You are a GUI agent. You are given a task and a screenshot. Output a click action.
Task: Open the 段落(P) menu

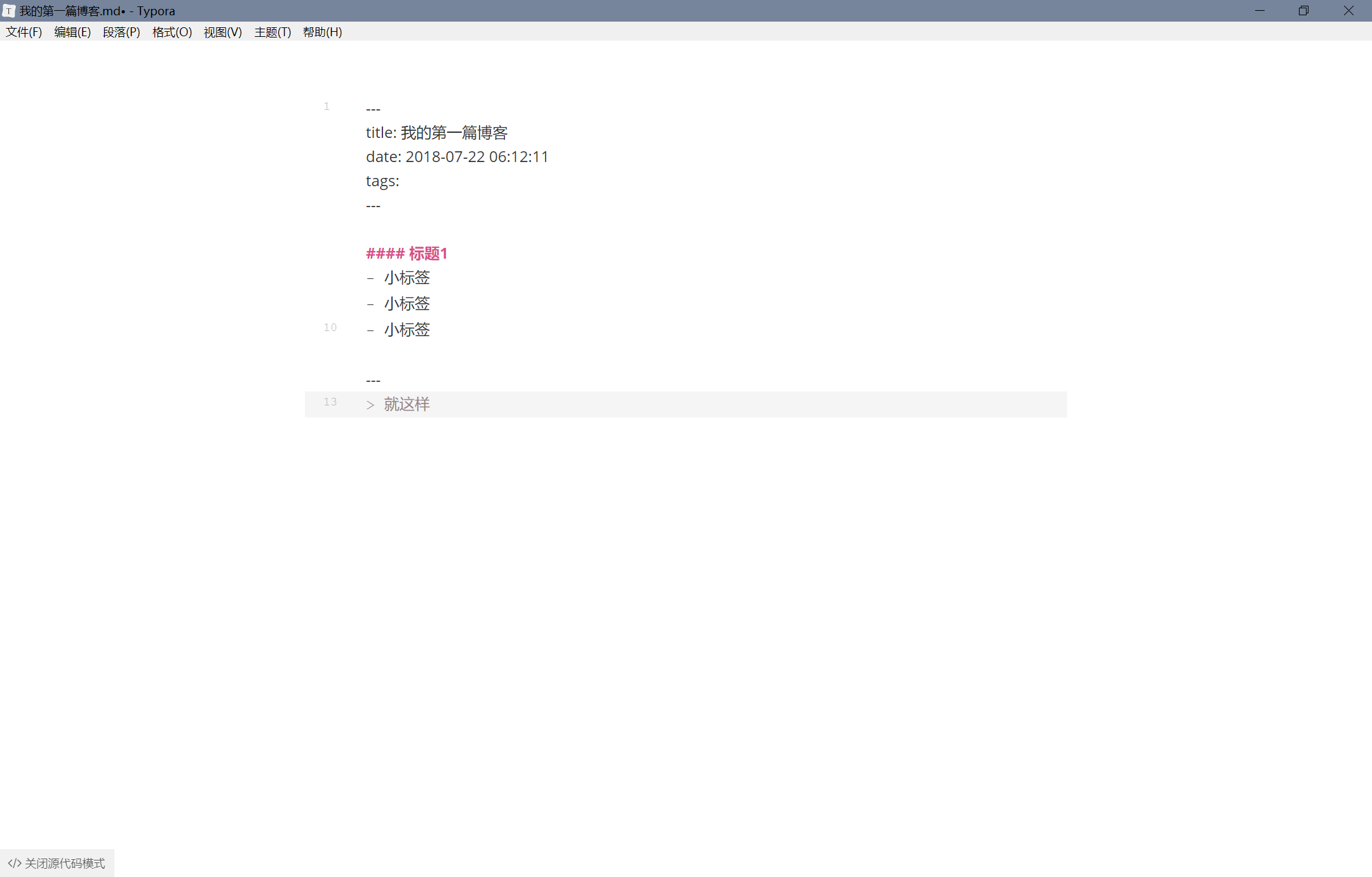[x=121, y=32]
